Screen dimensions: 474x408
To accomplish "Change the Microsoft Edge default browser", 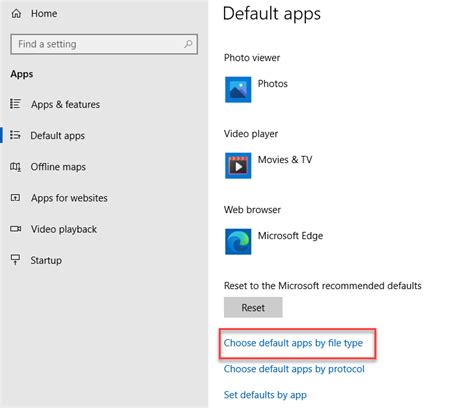I will pyautogui.click(x=290, y=236).
